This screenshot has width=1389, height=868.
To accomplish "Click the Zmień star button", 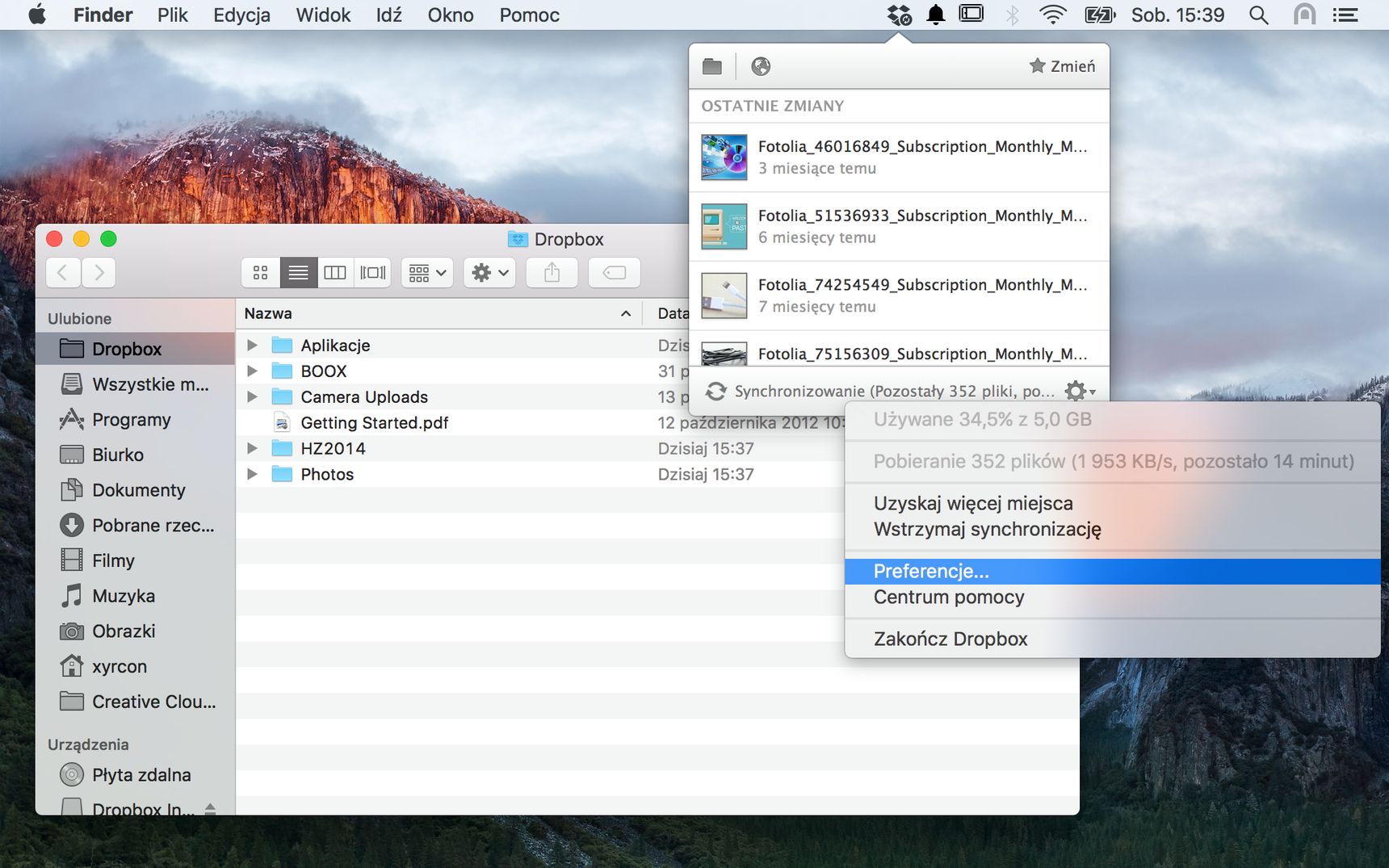I will (1062, 66).
